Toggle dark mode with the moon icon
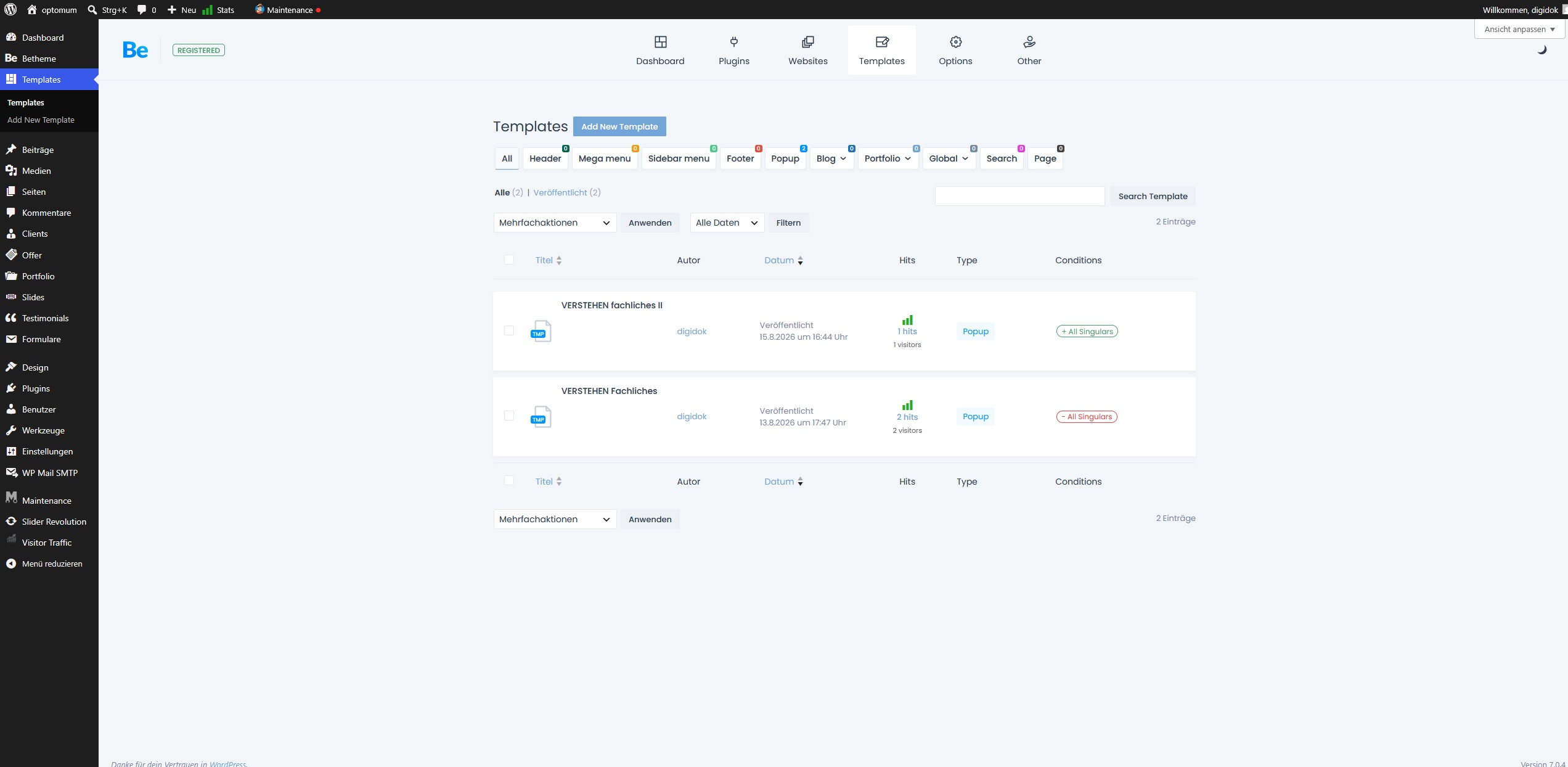 1541,50
